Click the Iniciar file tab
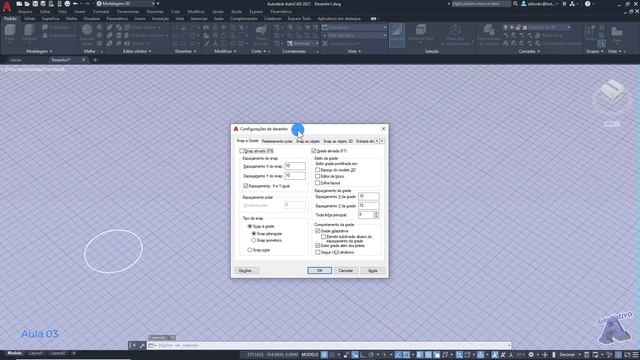Screen dimensions: 640x360 point(16,60)
